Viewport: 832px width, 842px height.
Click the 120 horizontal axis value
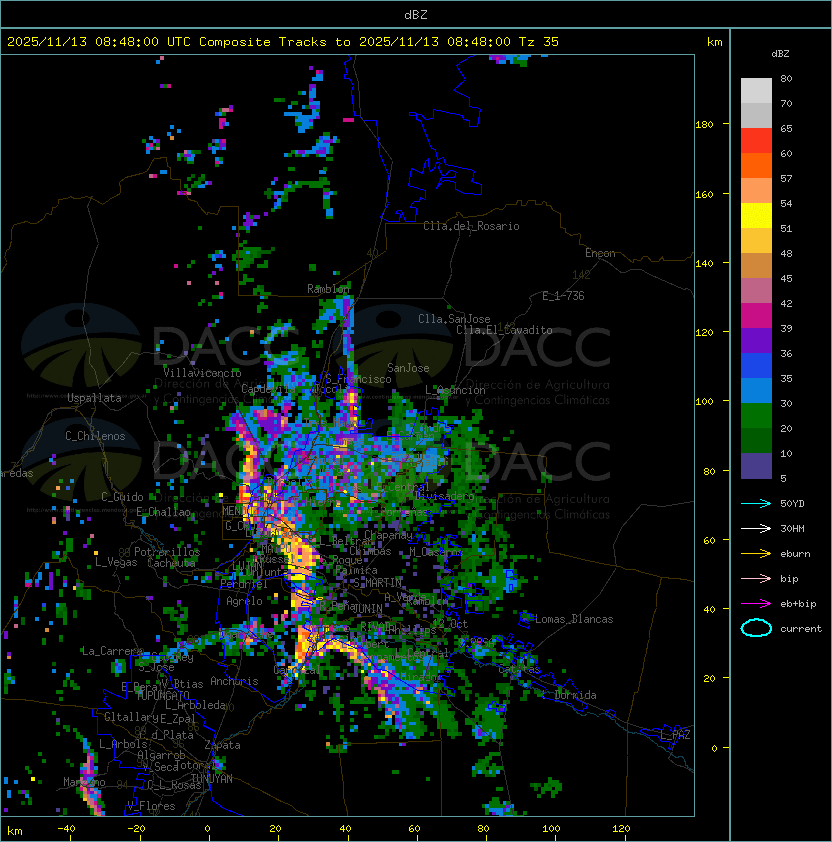tap(621, 829)
